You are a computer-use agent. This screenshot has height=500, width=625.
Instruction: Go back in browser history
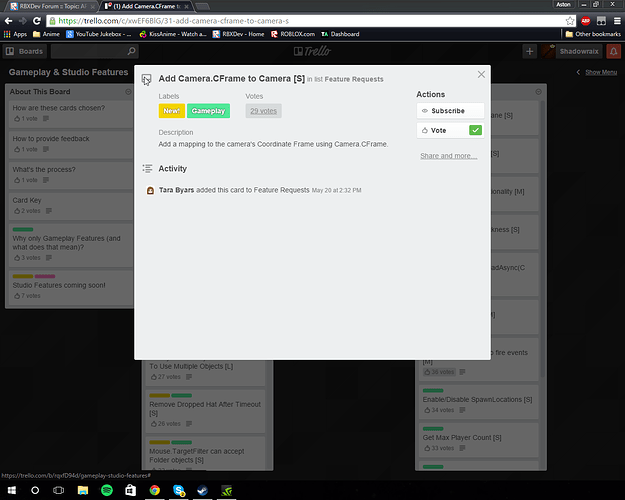tap(8, 21)
